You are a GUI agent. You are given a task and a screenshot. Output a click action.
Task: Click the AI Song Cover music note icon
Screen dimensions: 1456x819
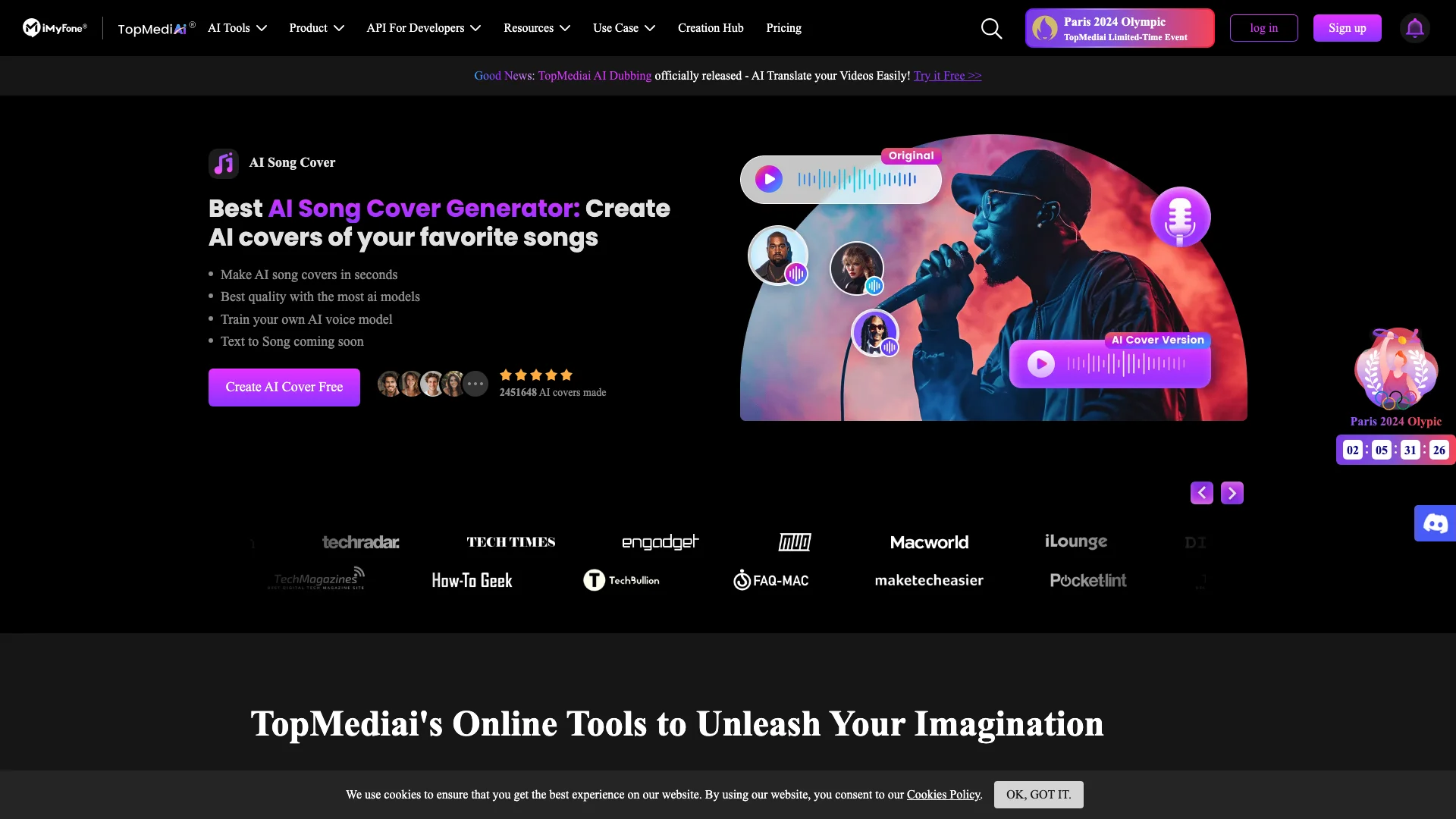pyautogui.click(x=223, y=162)
